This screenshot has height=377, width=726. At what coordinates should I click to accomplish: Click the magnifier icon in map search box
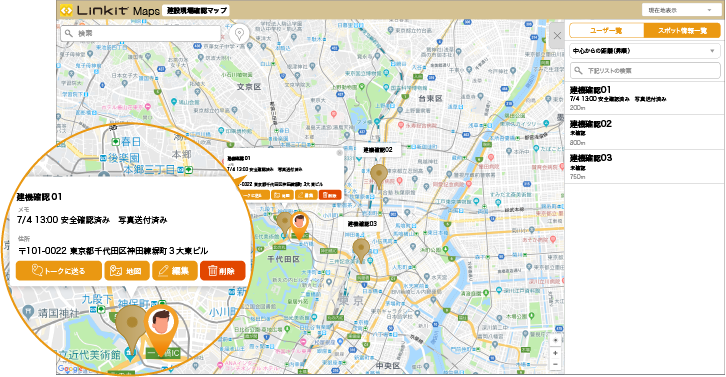(69, 33)
